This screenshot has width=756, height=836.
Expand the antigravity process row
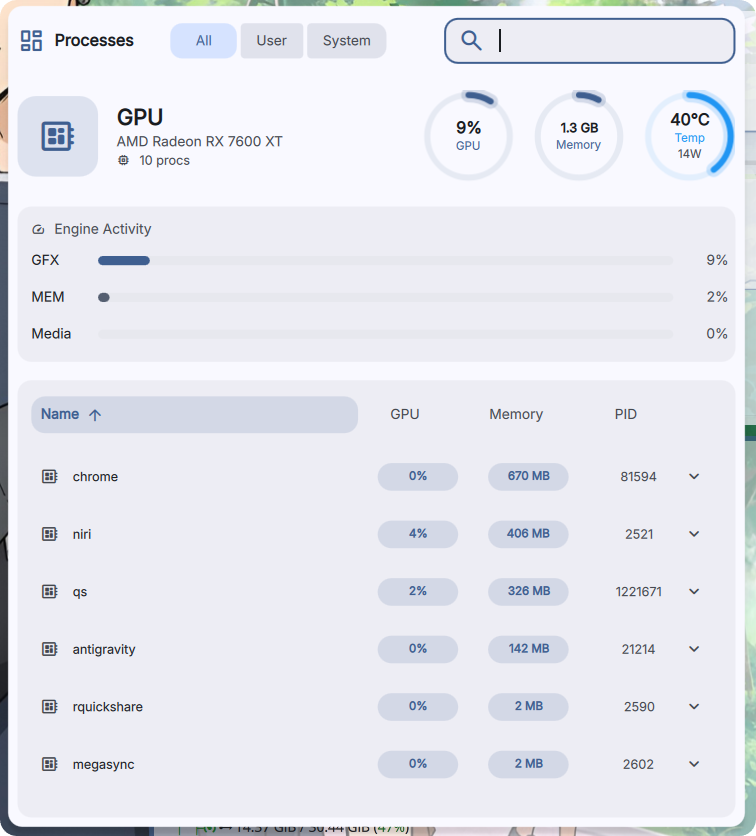pyautogui.click(x=694, y=649)
